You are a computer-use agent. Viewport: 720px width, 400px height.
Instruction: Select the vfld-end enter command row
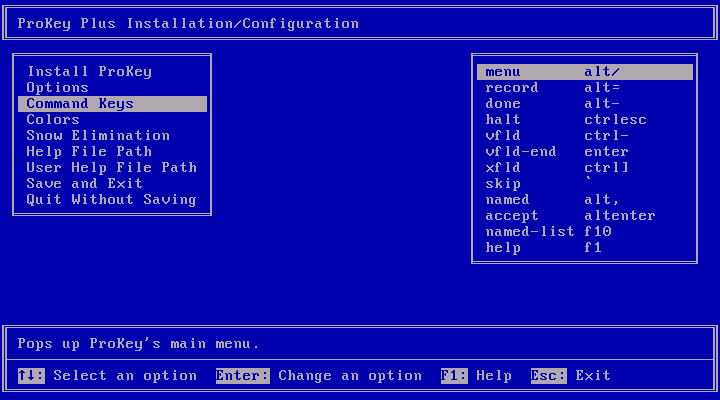tap(585, 152)
